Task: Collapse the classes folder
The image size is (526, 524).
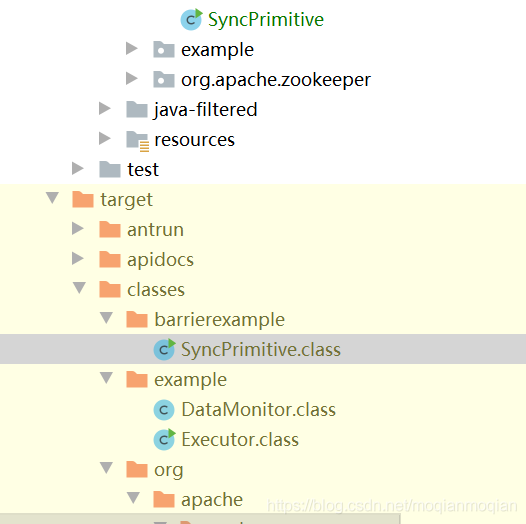Action: pos(79,288)
